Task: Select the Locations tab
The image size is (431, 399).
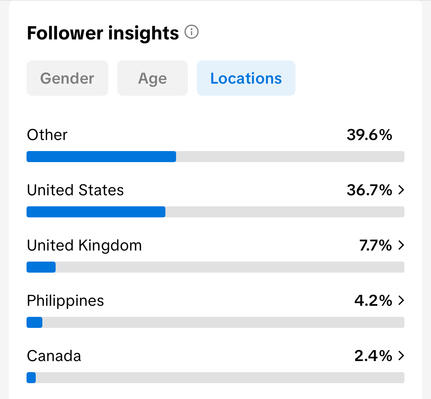Action: click(246, 78)
